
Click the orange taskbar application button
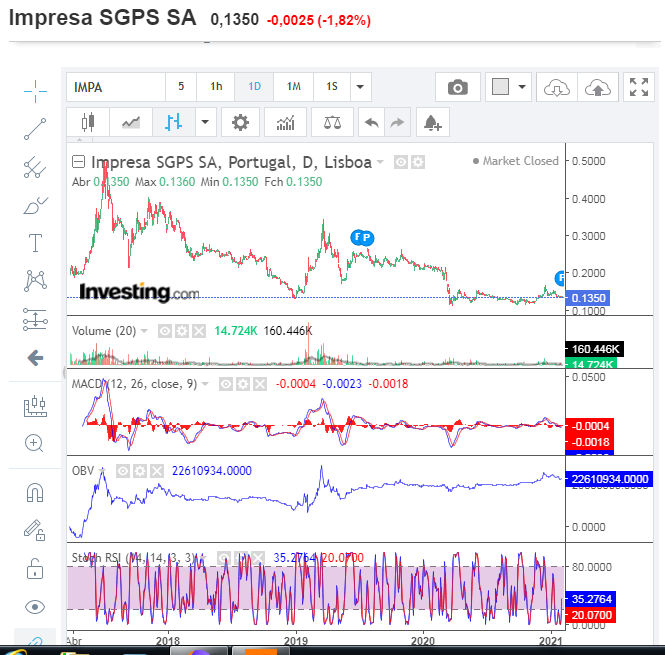click(x=260, y=651)
